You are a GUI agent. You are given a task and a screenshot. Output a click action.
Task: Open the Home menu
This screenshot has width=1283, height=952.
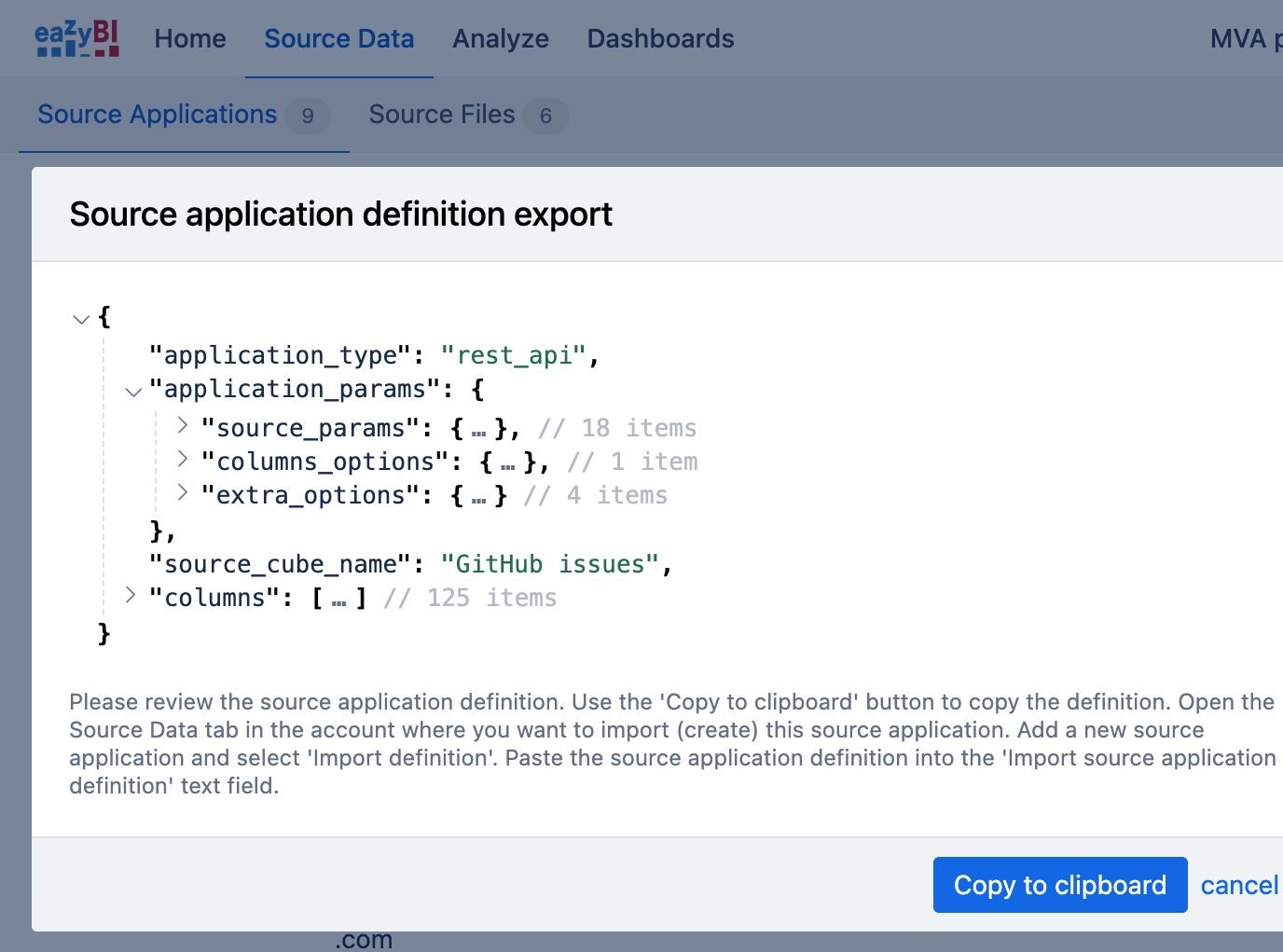coord(190,38)
